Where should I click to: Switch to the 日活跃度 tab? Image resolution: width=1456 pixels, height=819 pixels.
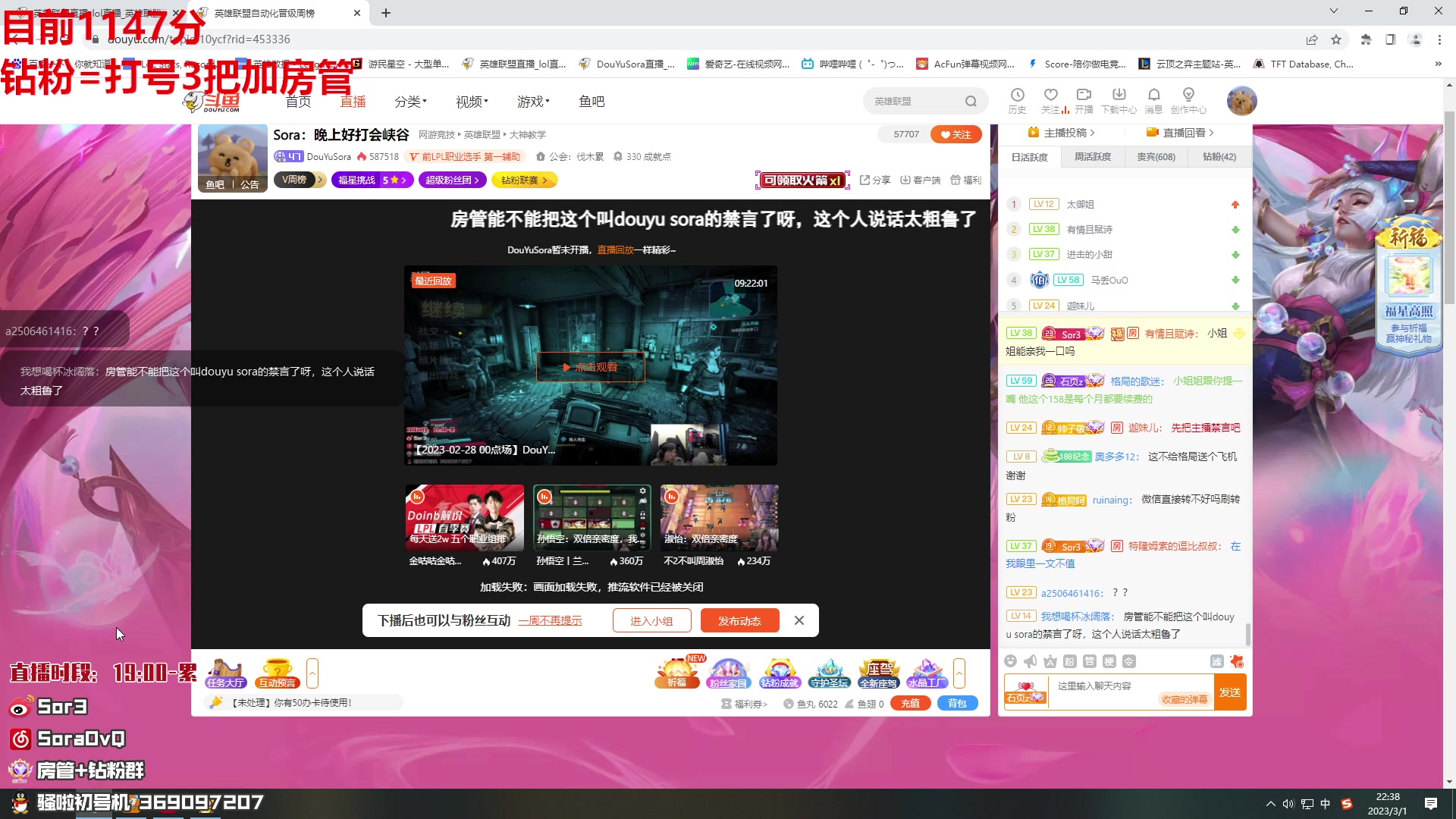(1029, 157)
